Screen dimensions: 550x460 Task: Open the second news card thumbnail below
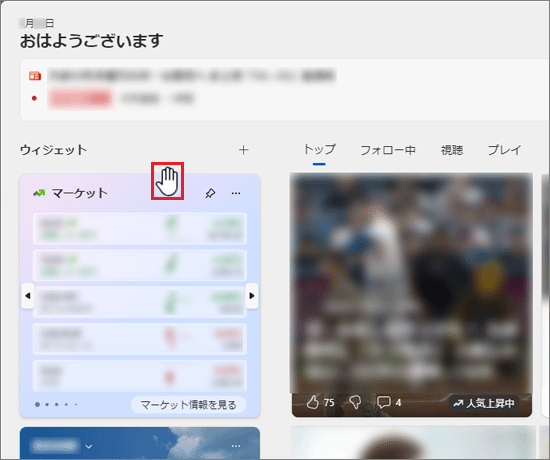413,442
